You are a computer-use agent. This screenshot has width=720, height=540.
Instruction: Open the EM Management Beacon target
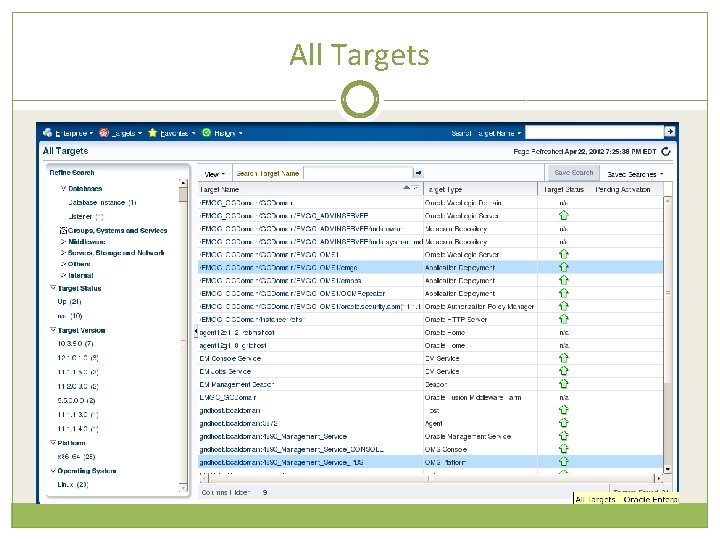click(237, 384)
